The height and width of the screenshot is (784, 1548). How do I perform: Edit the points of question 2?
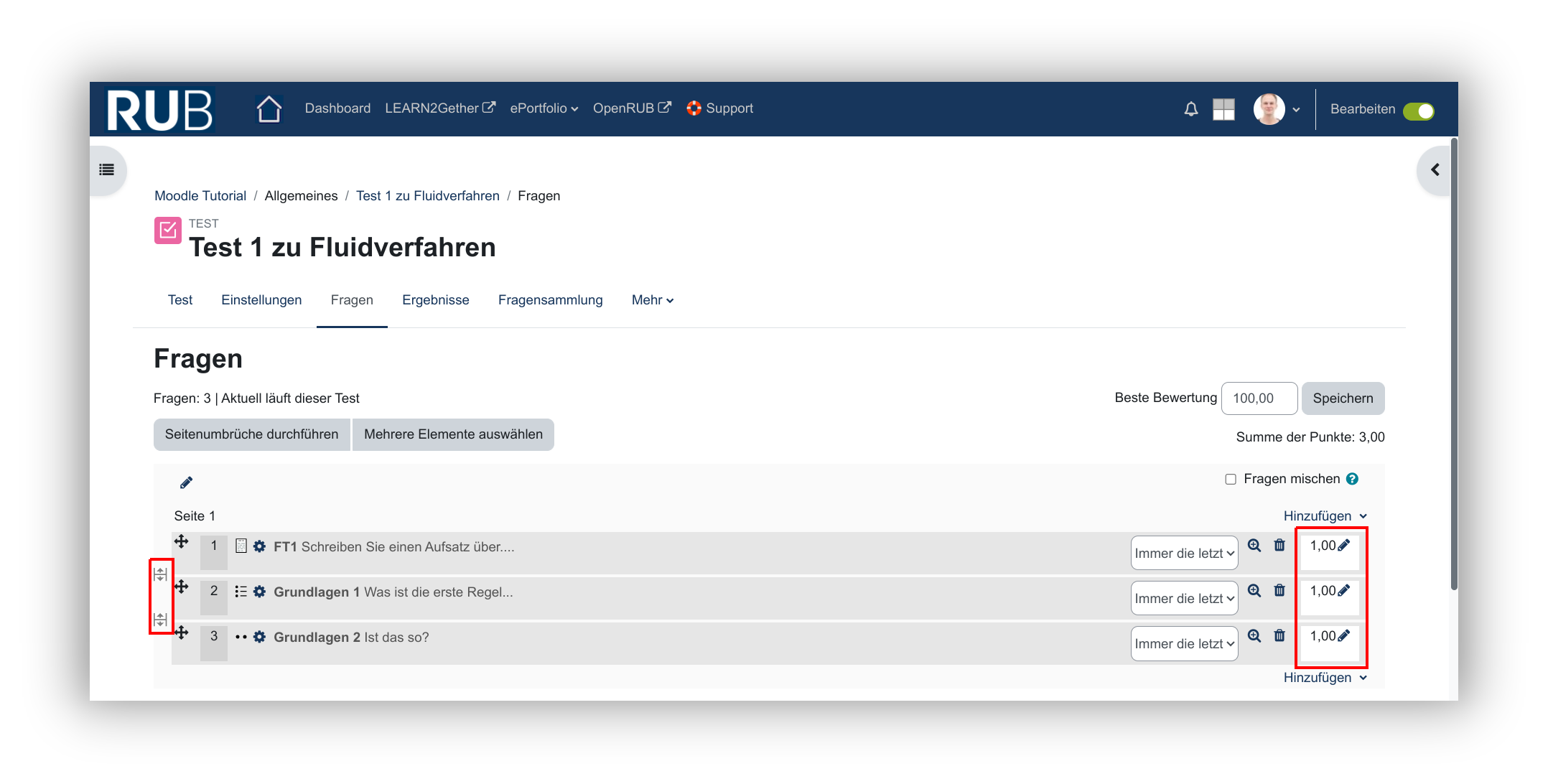click(x=1343, y=591)
